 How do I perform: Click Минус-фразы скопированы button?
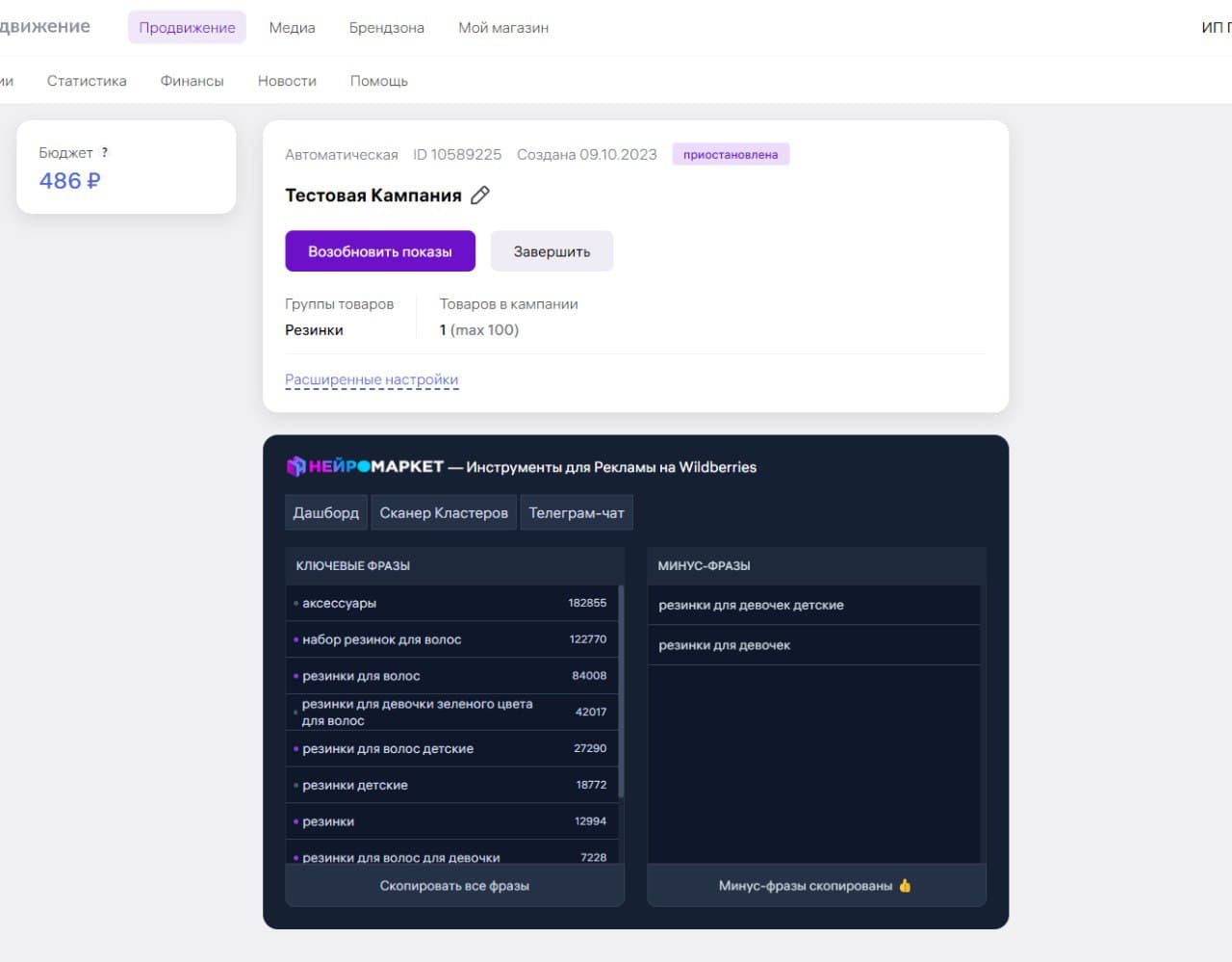[x=816, y=885]
